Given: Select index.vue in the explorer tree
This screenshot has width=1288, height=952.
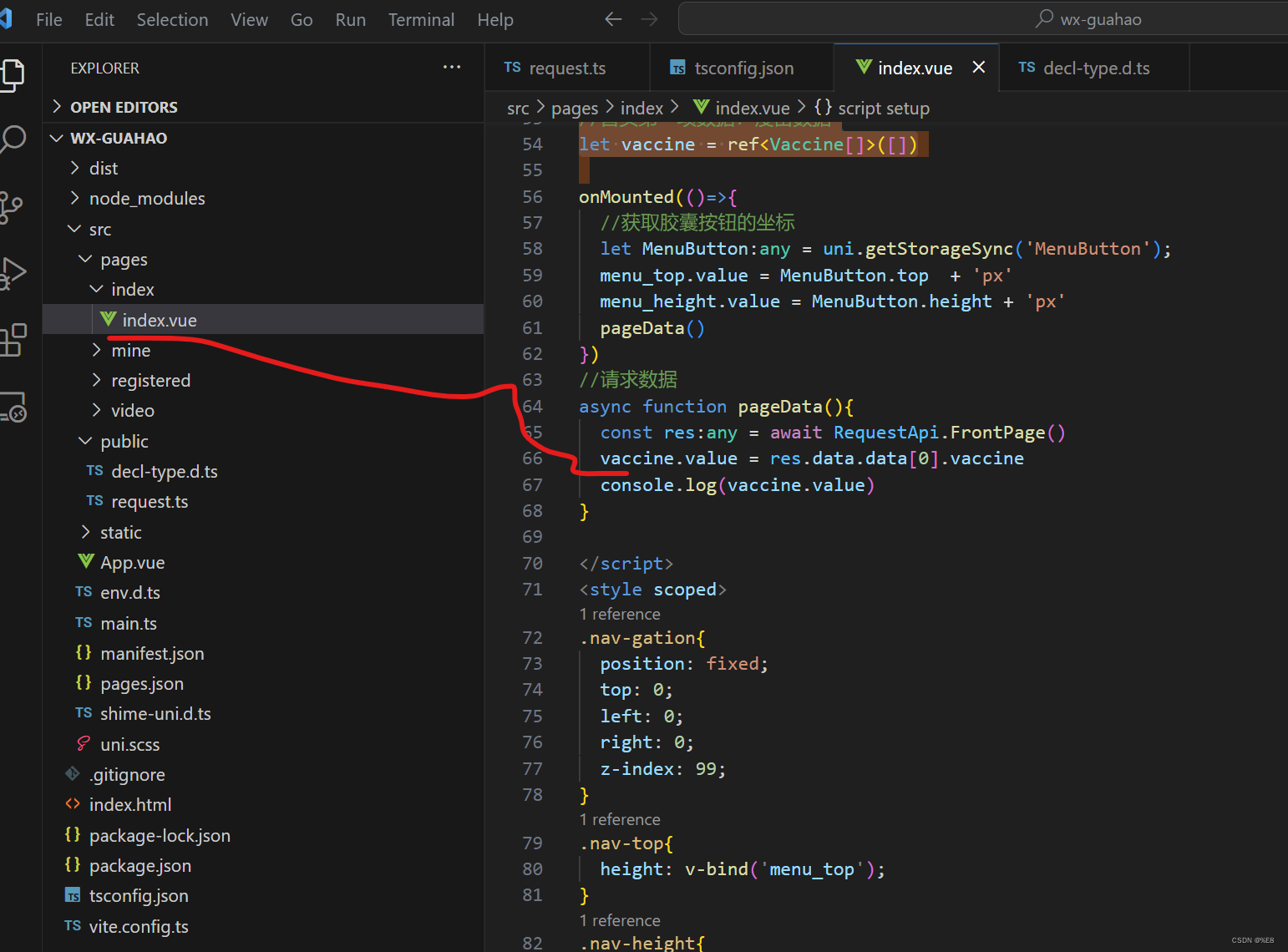Looking at the screenshot, I should click(263, 320).
